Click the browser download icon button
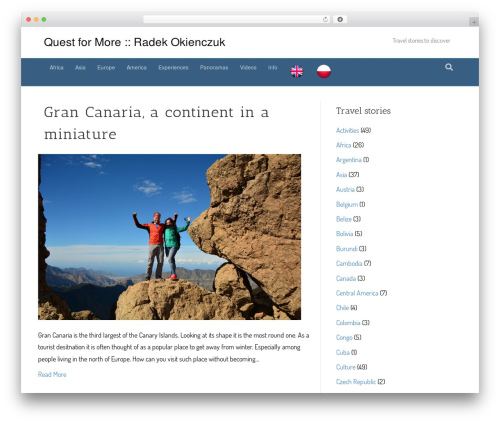This screenshot has height=423, width=500. pos(340,19)
